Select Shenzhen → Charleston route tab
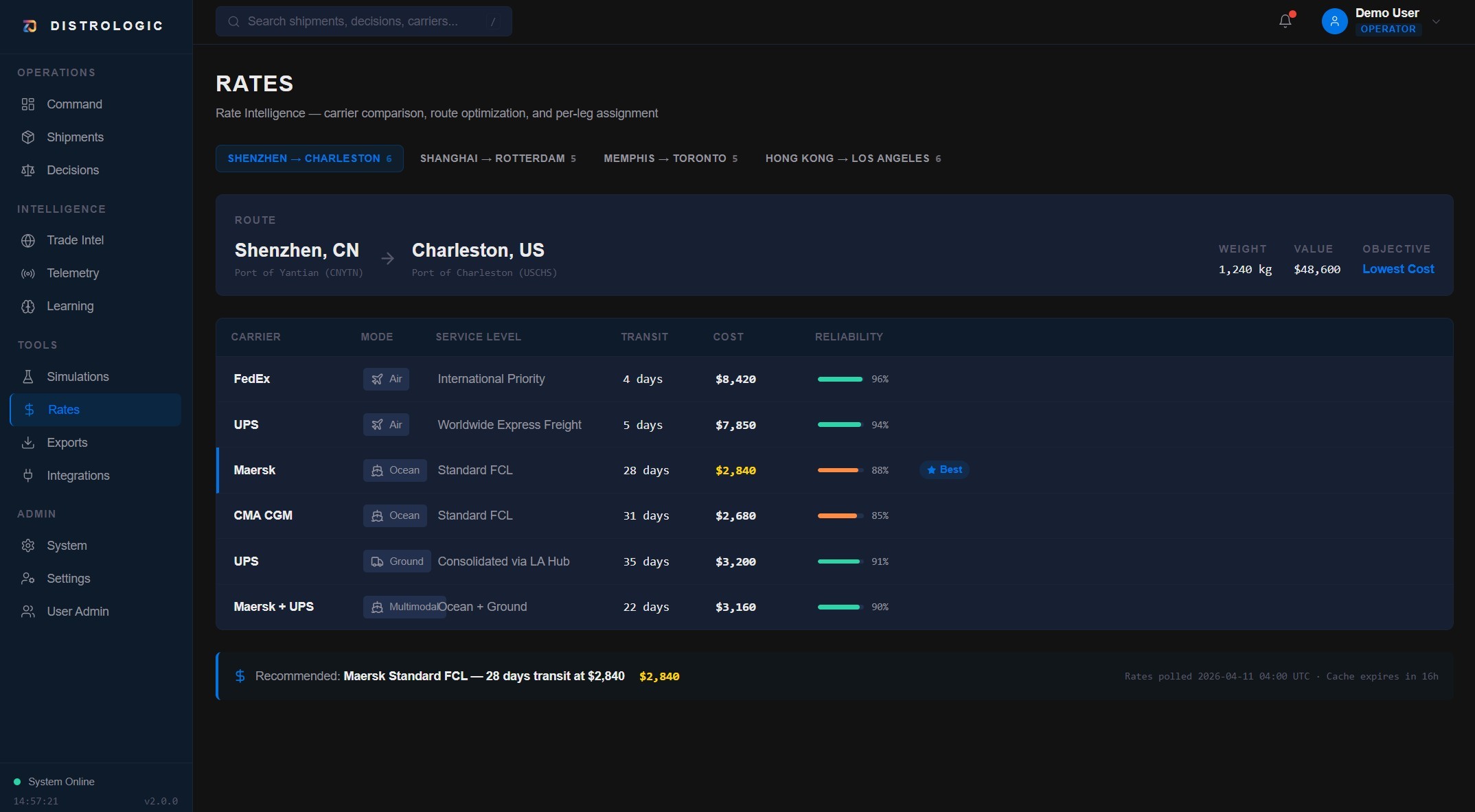Viewport: 1475px width, 812px height. click(310, 159)
